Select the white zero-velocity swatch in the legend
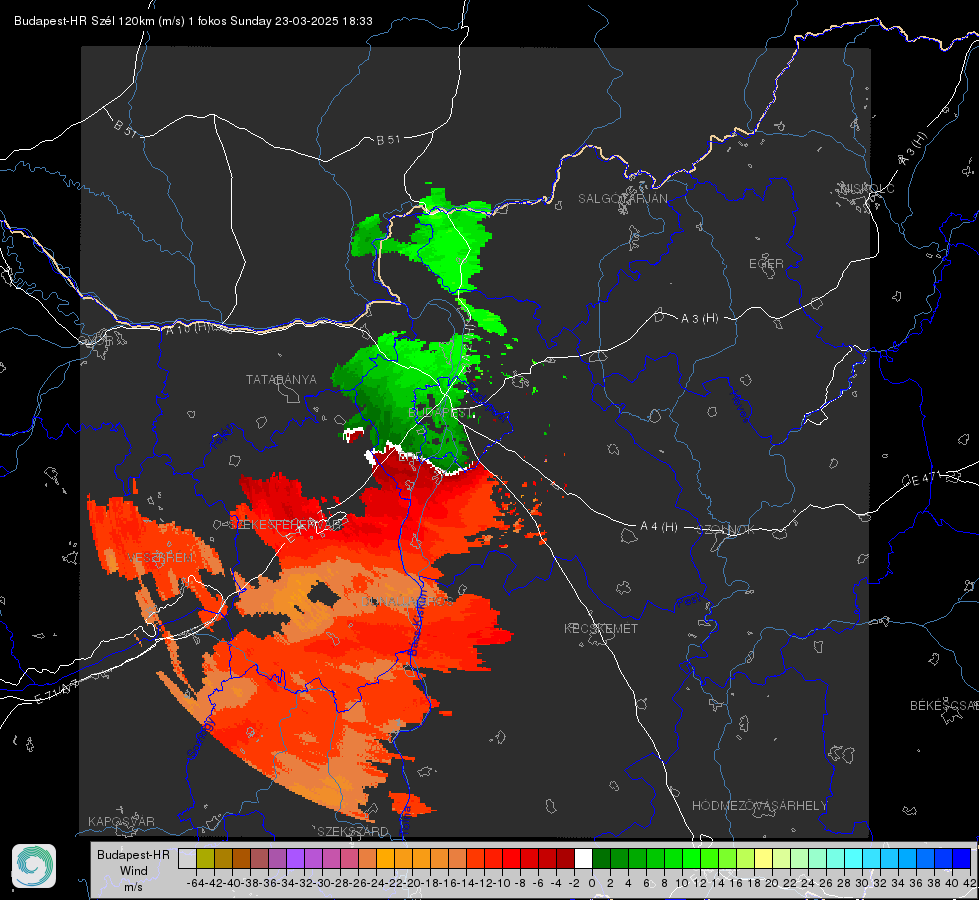Screen dimensions: 979x900 tap(583, 858)
